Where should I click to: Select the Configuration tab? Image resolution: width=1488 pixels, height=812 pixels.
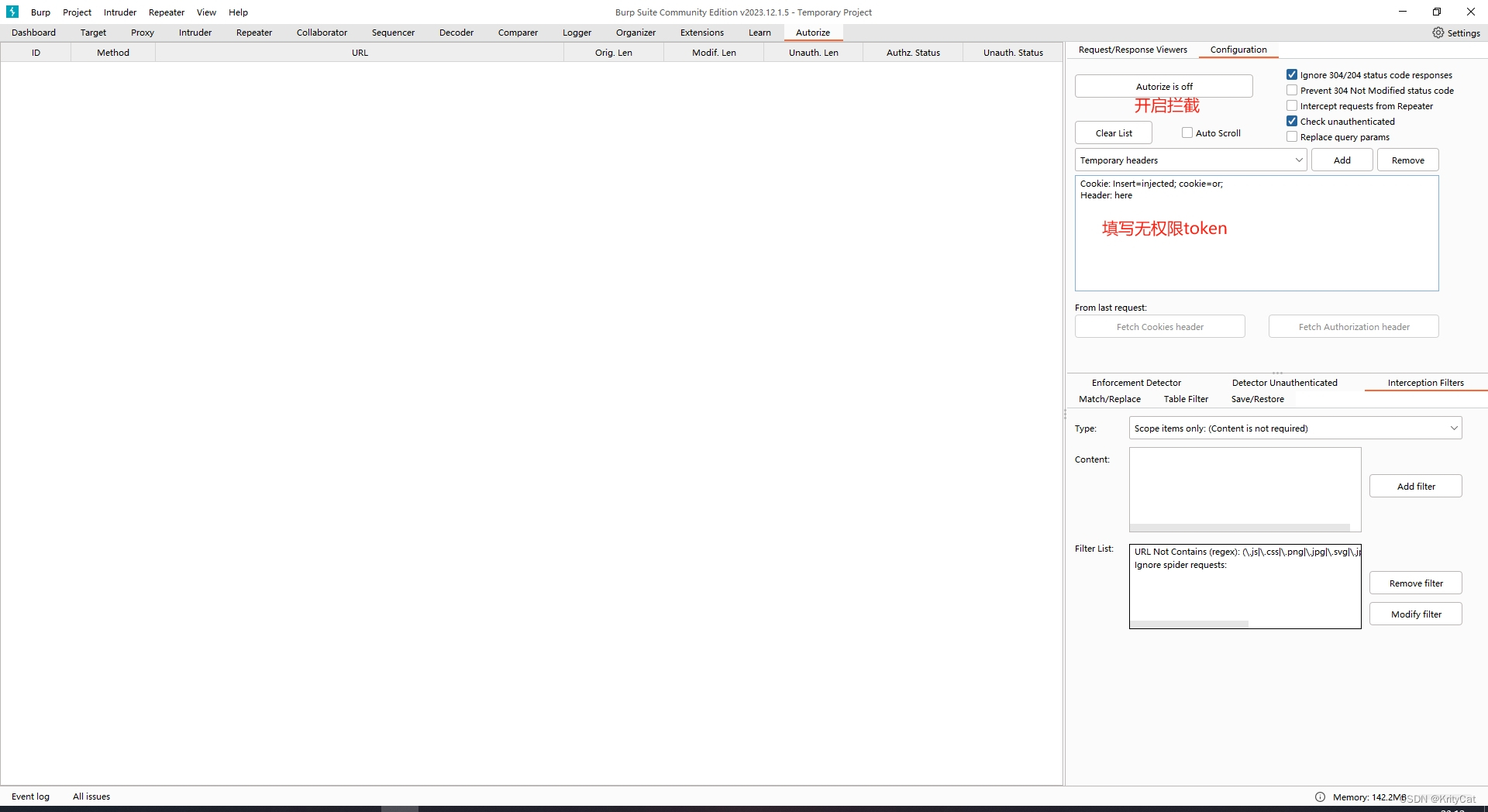coord(1238,50)
